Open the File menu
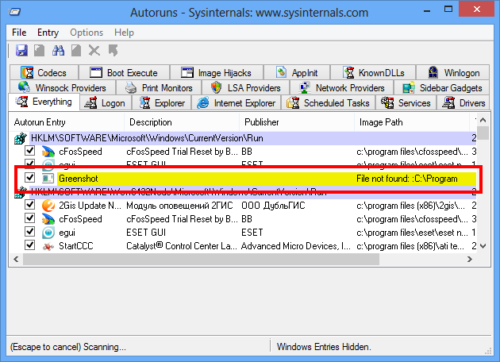Image resolution: width=500 pixels, height=362 pixels. (x=19, y=32)
